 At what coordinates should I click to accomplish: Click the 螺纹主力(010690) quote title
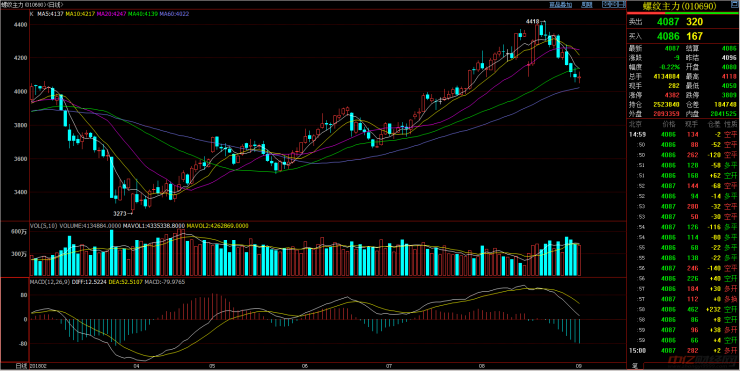(680, 6)
